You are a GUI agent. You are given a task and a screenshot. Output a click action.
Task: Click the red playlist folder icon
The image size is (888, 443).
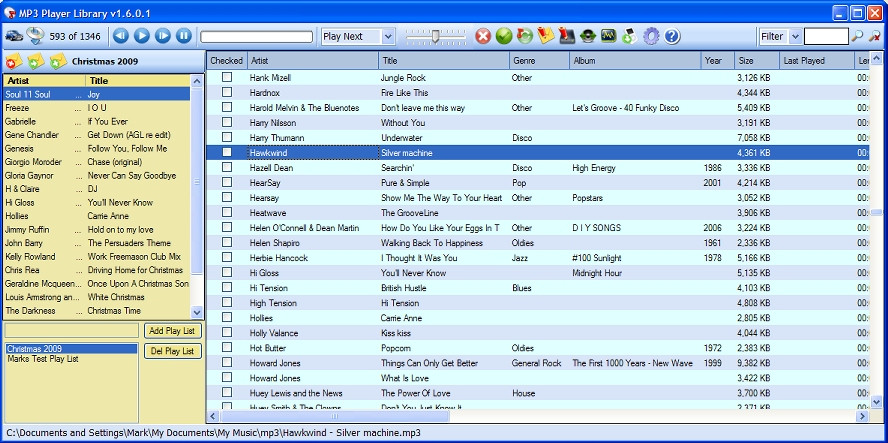point(14,61)
